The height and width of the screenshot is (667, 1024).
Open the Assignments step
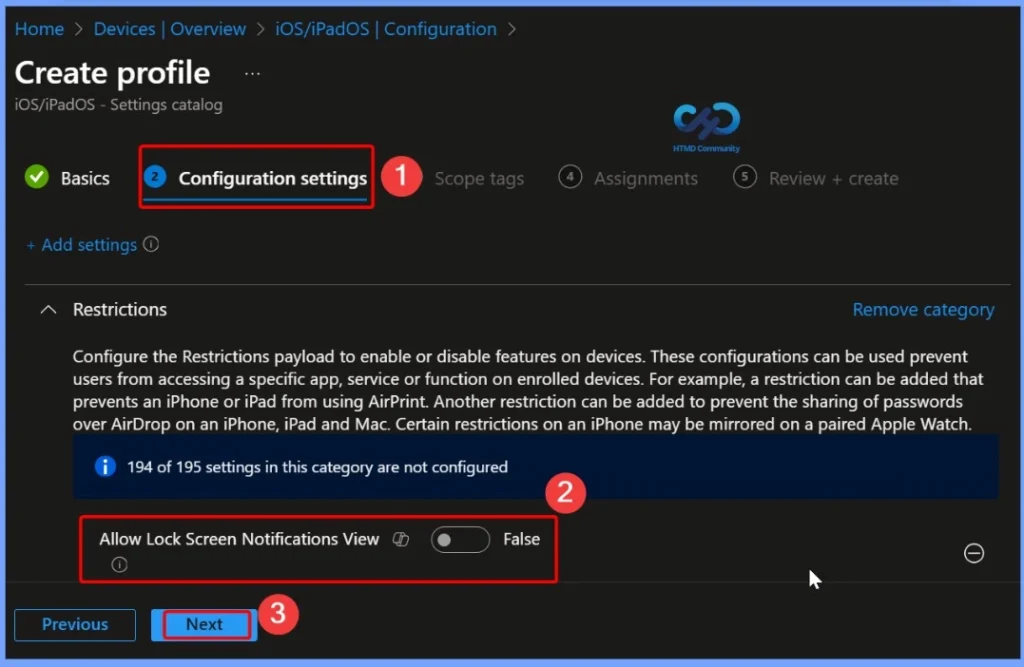645,178
